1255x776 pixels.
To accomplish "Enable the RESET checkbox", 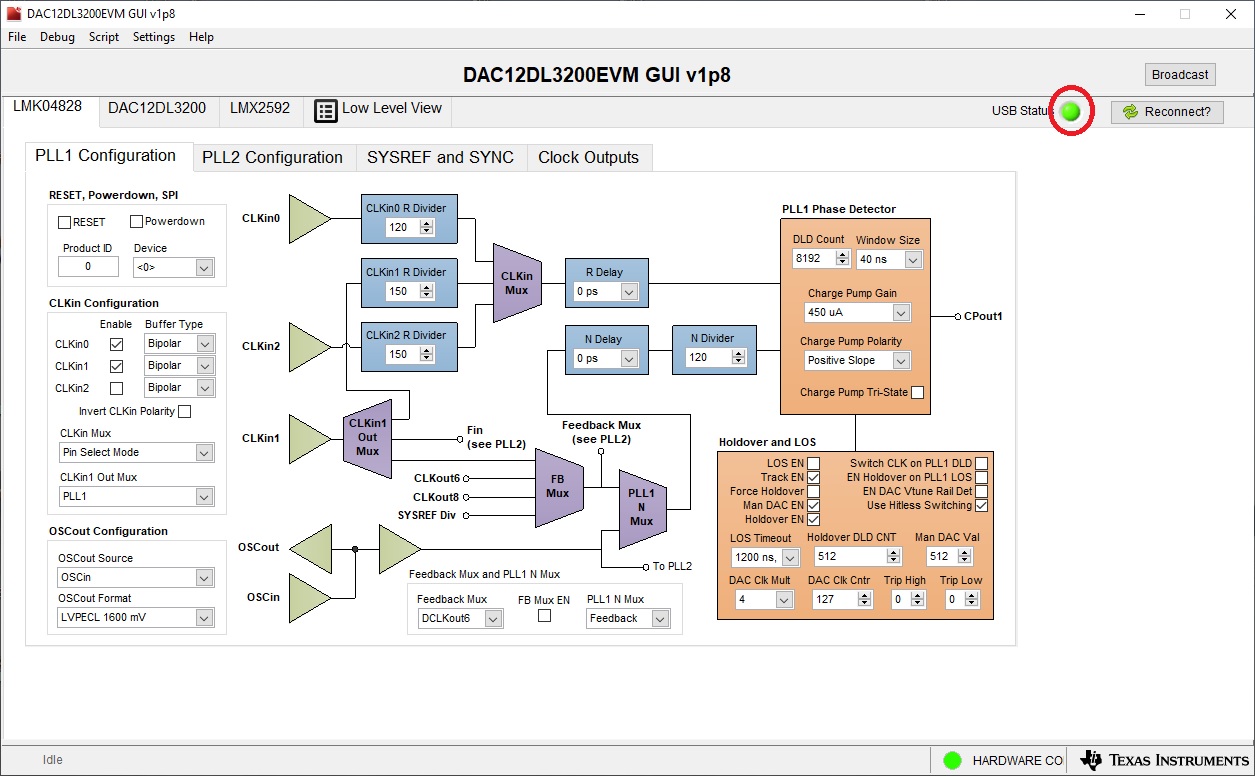I will click(65, 222).
